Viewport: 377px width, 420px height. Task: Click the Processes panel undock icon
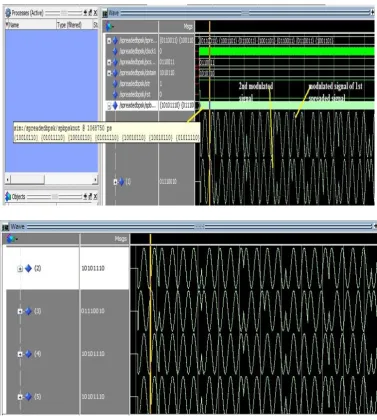[90, 13]
